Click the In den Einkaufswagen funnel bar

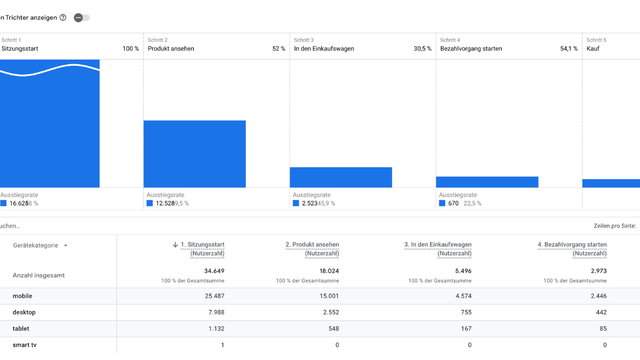341,177
